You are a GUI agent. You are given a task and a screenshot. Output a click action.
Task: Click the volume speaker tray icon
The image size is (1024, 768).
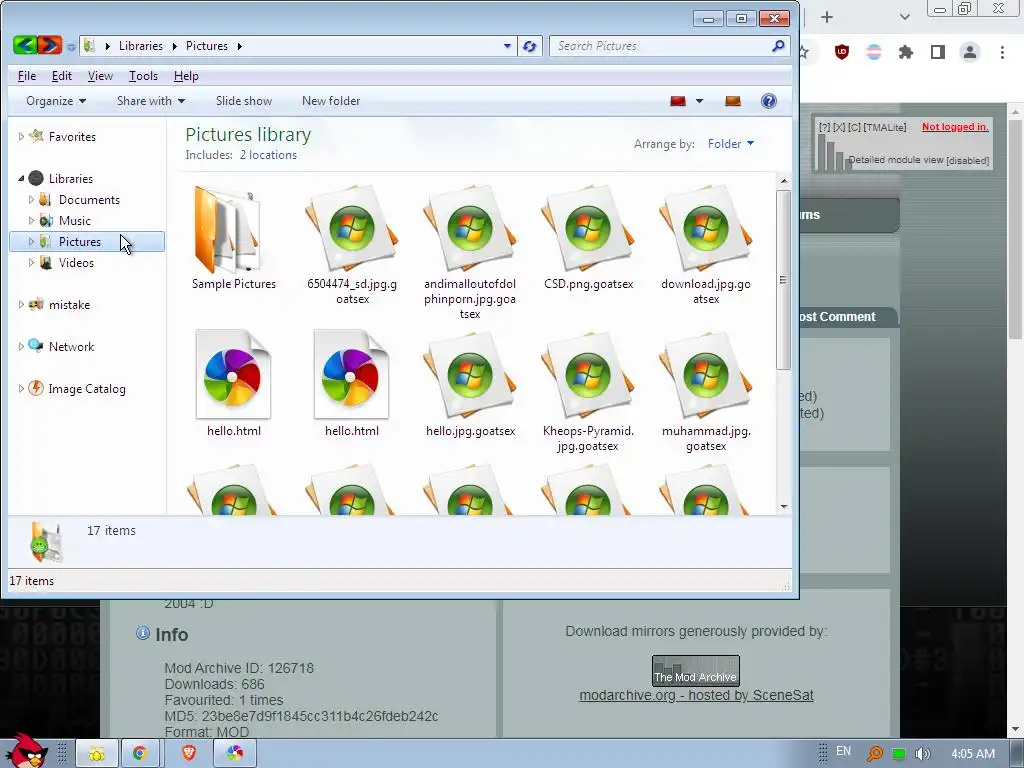(x=923, y=754)
